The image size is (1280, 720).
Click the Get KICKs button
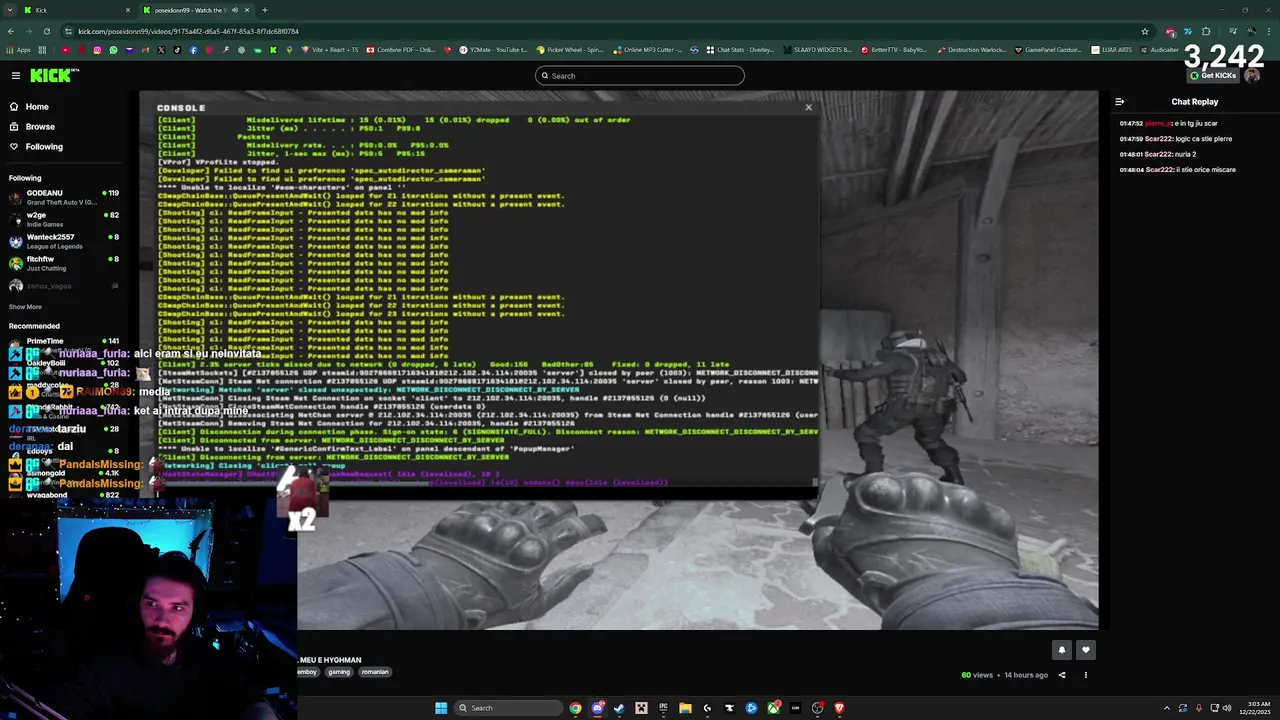click(1213, 75)
